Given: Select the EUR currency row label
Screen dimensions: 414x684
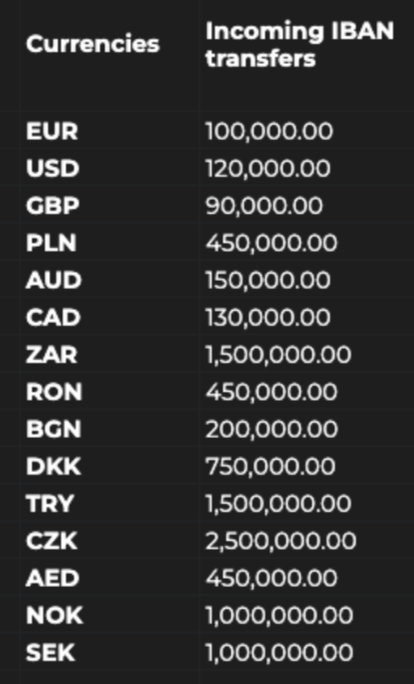Looking at the screenshot, I should (x=52, y=131).
